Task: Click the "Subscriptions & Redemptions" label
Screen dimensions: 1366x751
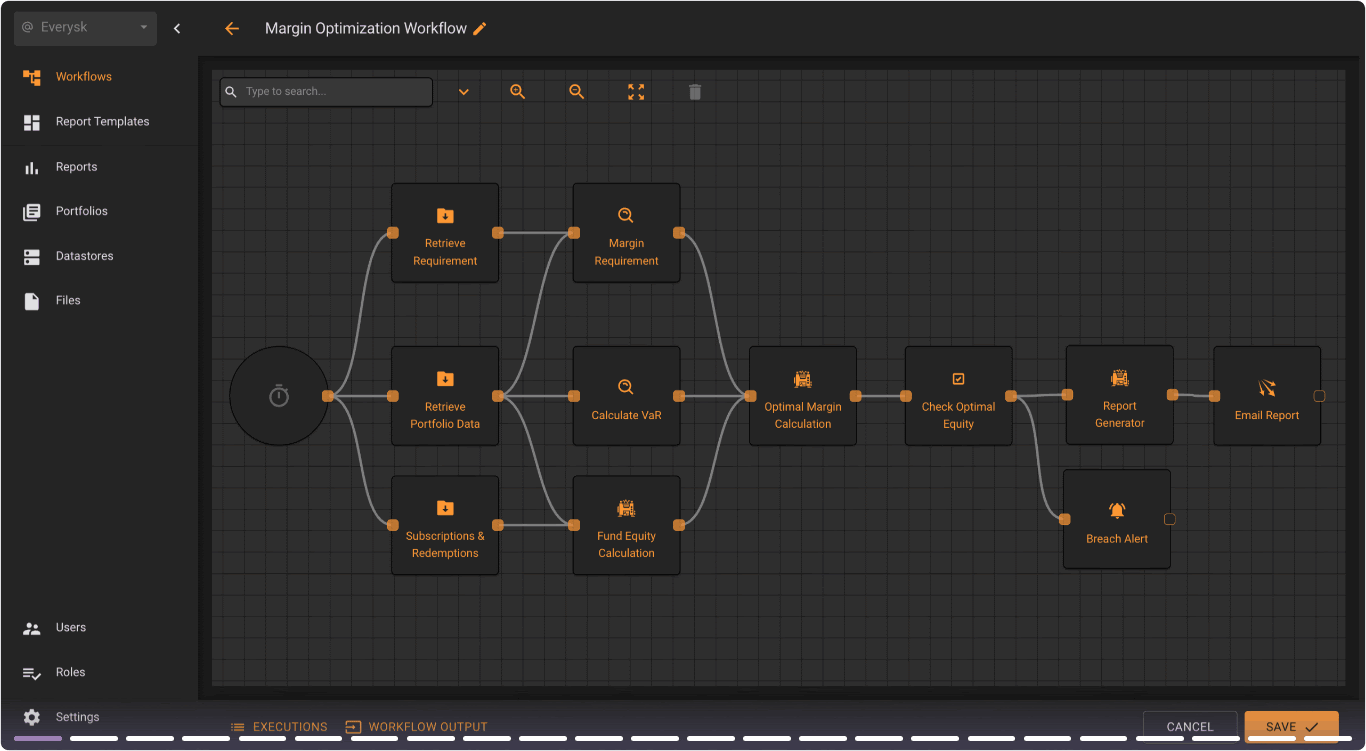Action: click(x=445, y=544)
